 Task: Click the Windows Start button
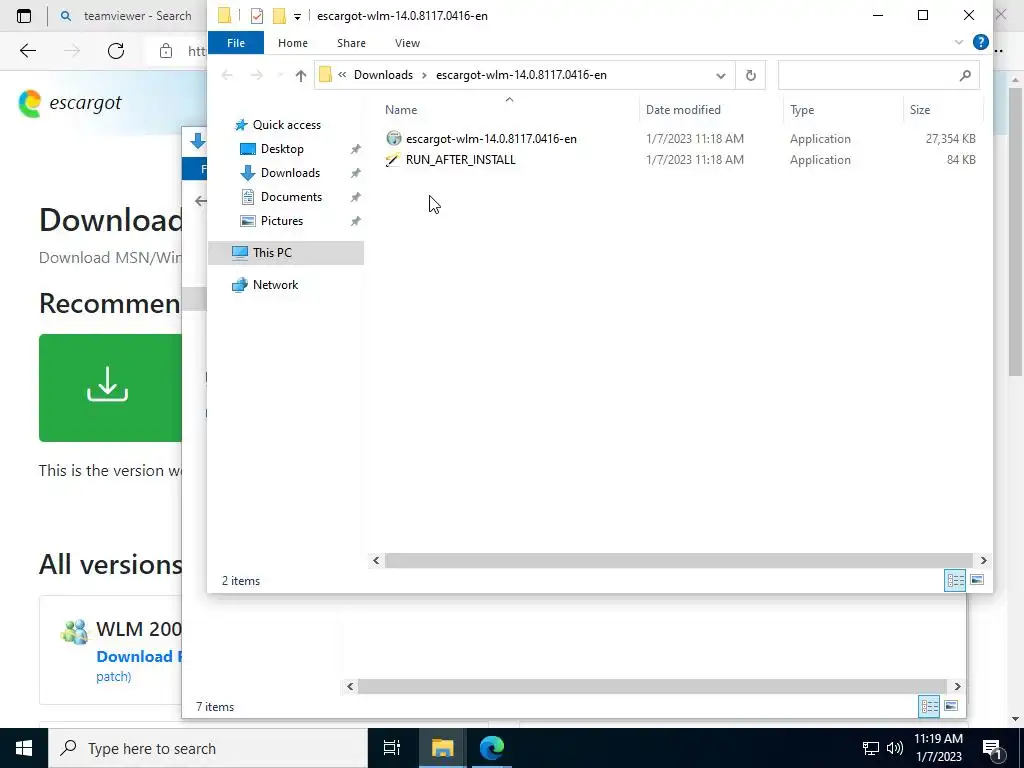click(x=24, y=748)
